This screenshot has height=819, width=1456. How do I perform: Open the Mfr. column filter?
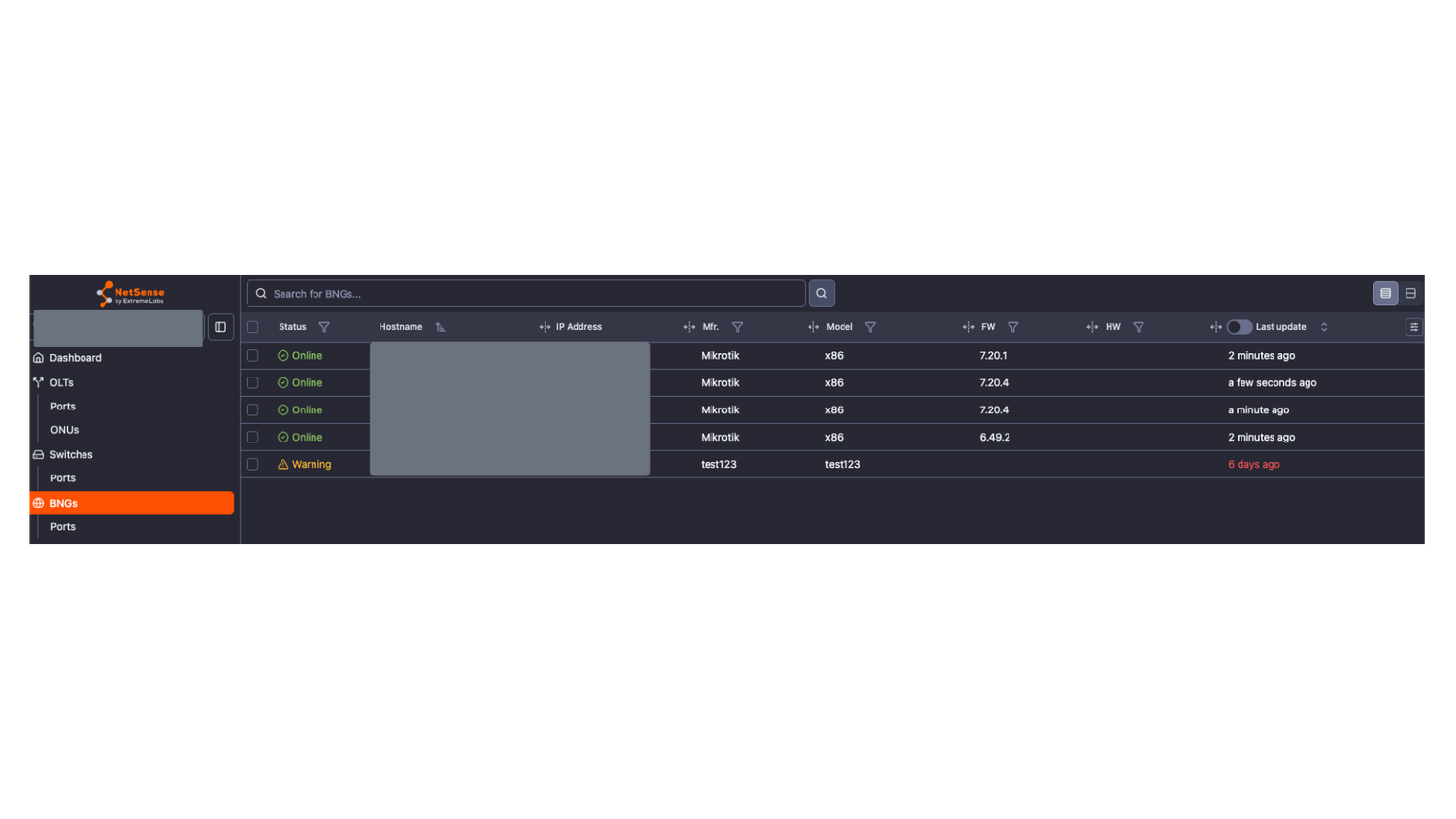pyautogui.click(x=737, y=327)
